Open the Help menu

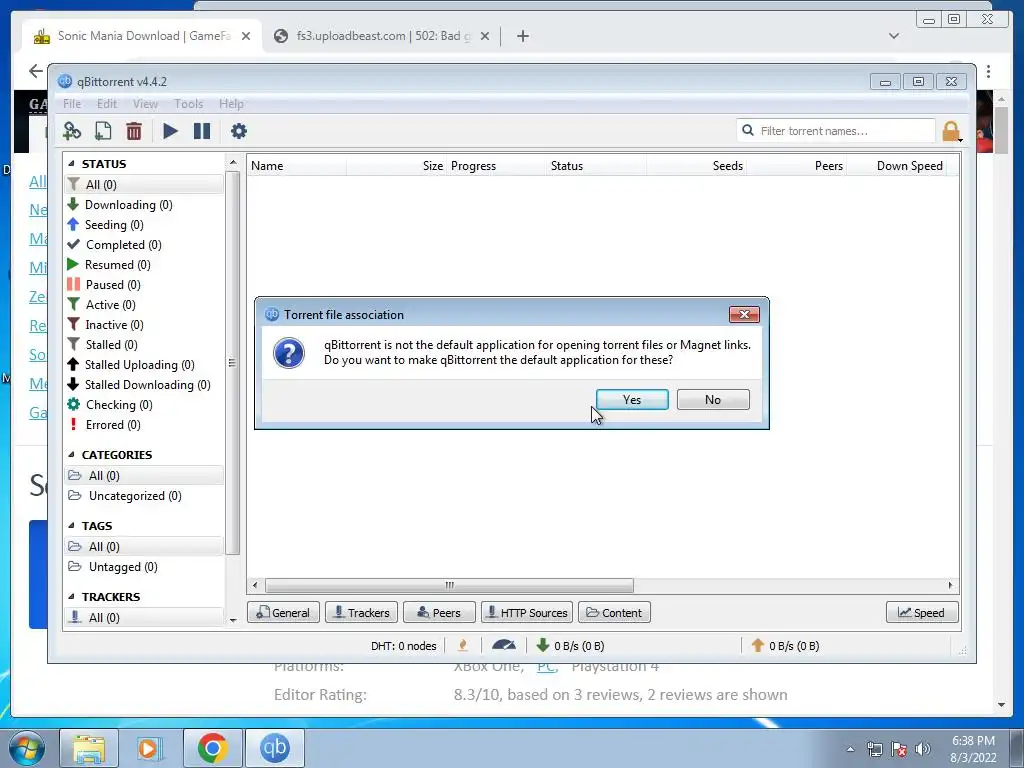point(231,104)
